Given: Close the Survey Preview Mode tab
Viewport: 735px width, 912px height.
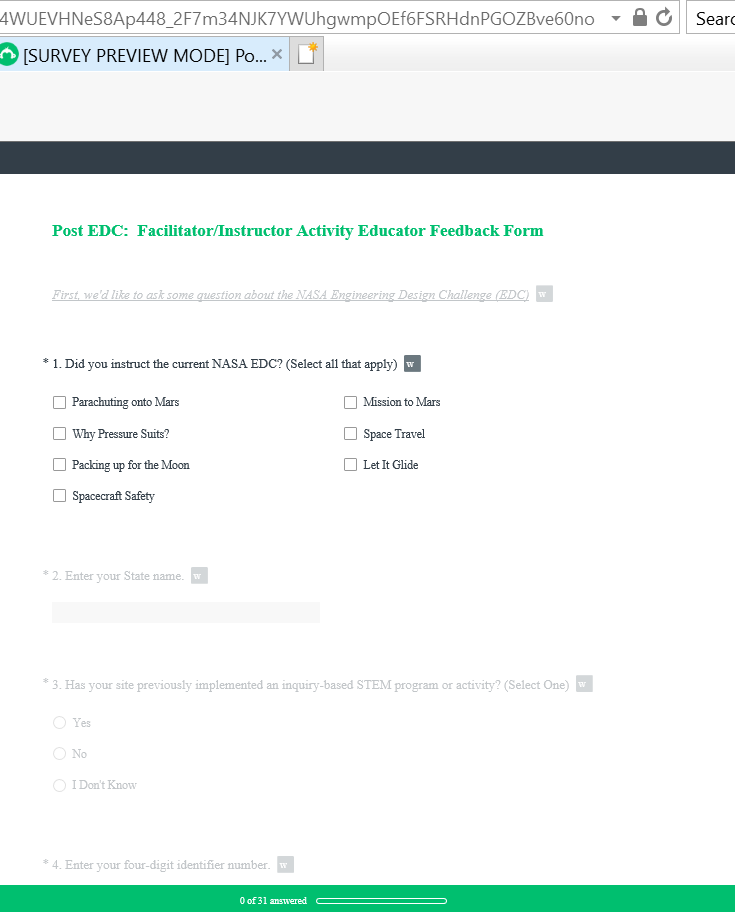Looking at the screenshot, I should pyautogui.click(x=277, y=54).
